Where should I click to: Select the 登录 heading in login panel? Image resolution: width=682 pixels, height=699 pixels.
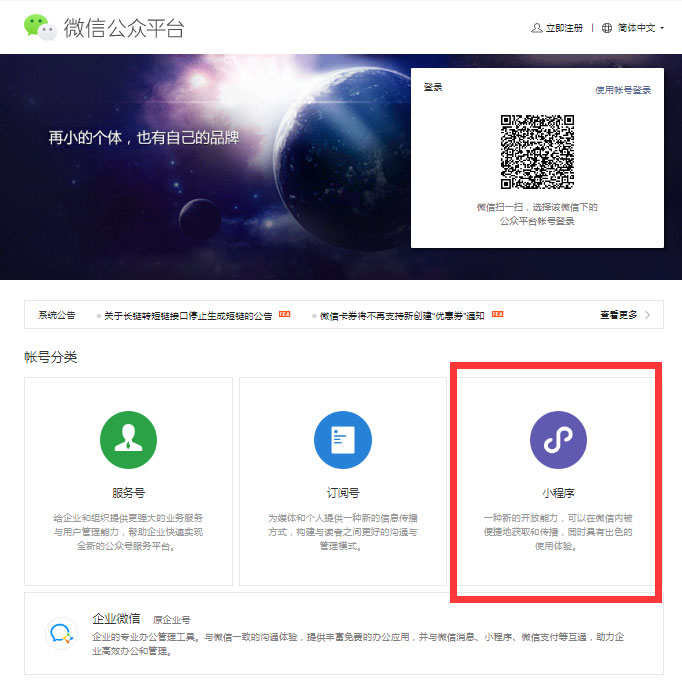[432, 87]
